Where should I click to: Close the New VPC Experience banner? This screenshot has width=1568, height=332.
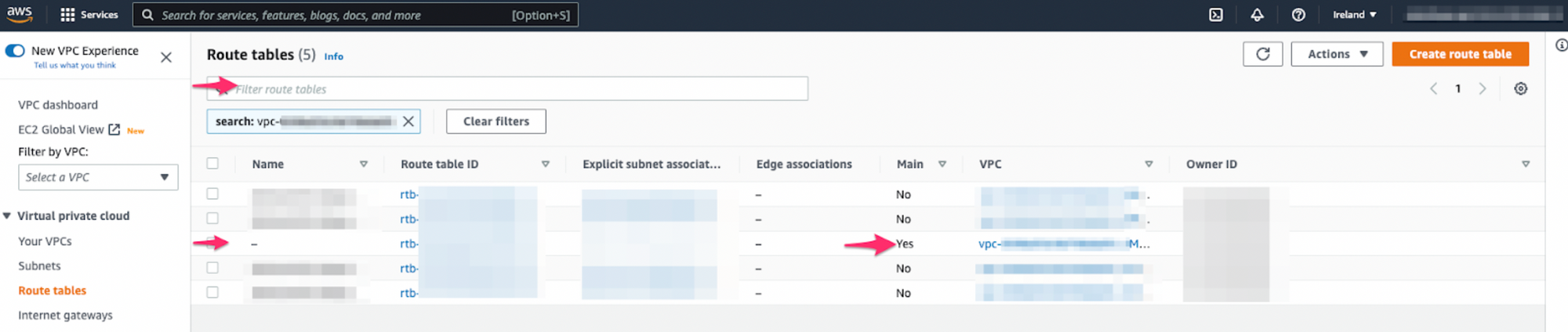[x=166, y=57]
